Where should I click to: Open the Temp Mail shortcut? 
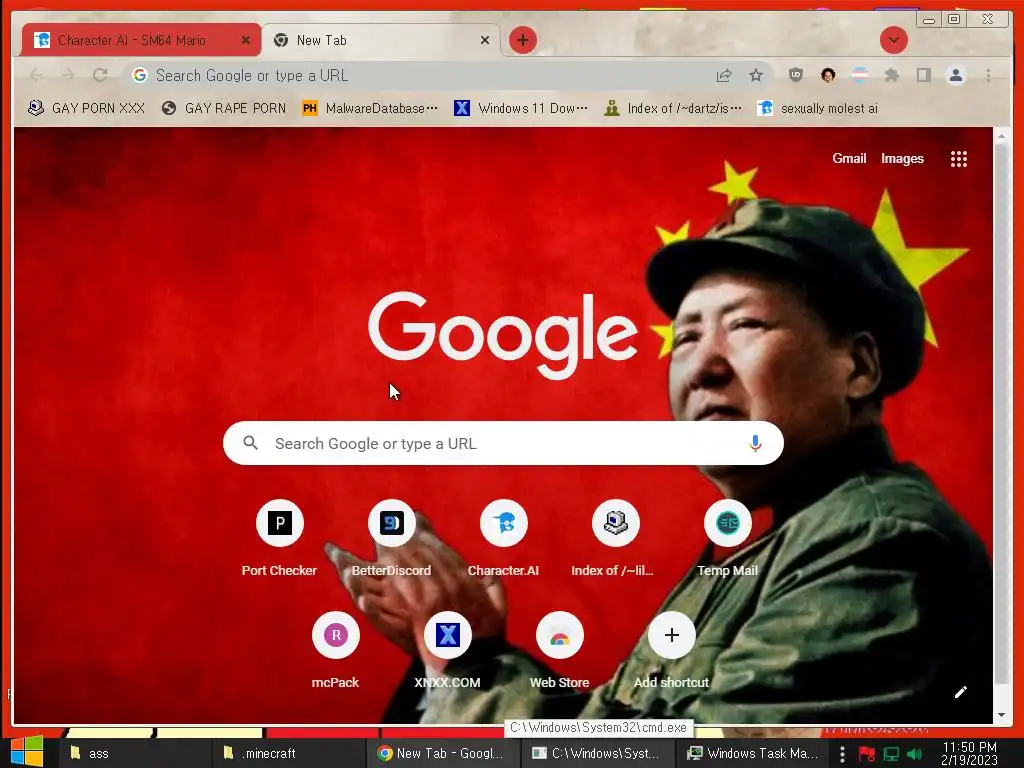(728, 524)
